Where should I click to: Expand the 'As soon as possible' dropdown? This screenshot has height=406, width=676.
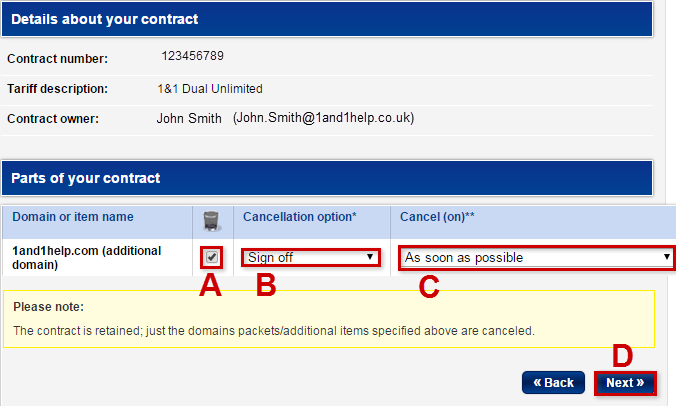pos(536,257)
